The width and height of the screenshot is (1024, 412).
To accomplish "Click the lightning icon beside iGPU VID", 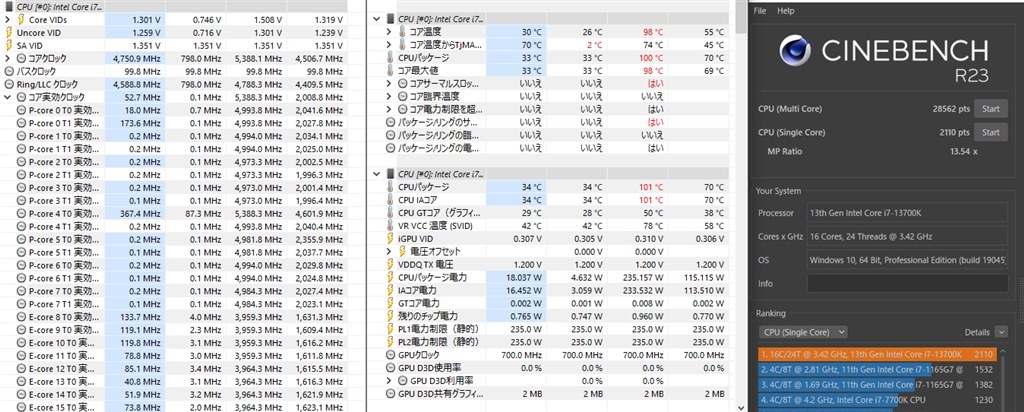I will (391, 238).
